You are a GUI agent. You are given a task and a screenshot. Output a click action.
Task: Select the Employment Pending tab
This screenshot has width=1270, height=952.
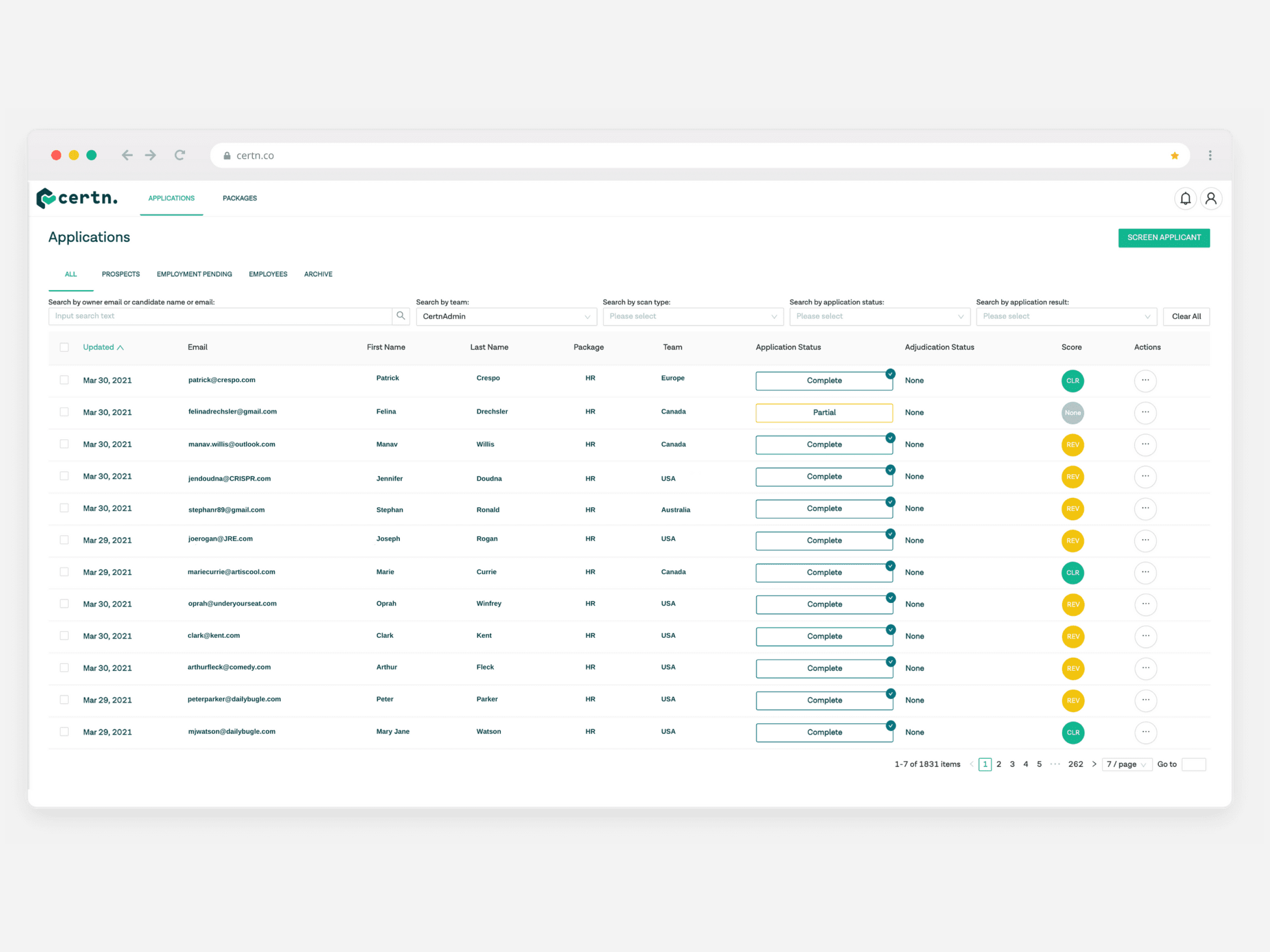[x=194, y=274]
